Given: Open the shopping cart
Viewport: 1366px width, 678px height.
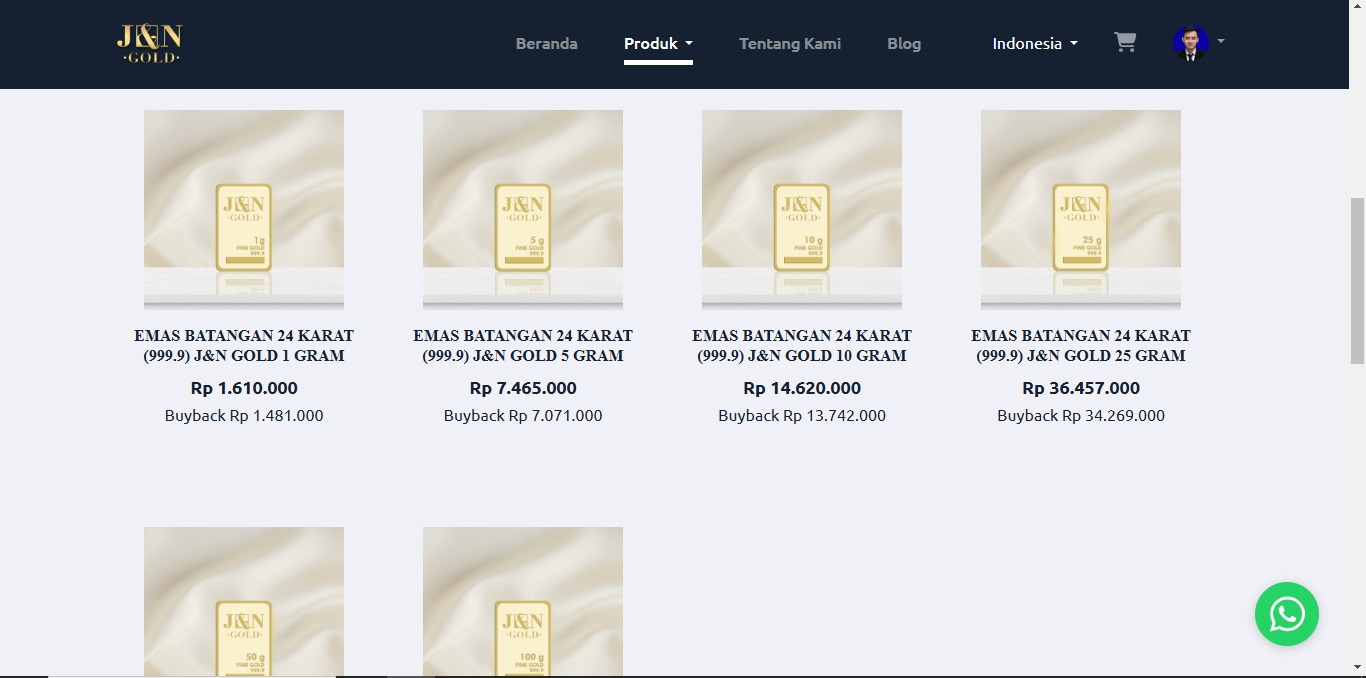Looking at the screenshot, I should [1125, 43].
